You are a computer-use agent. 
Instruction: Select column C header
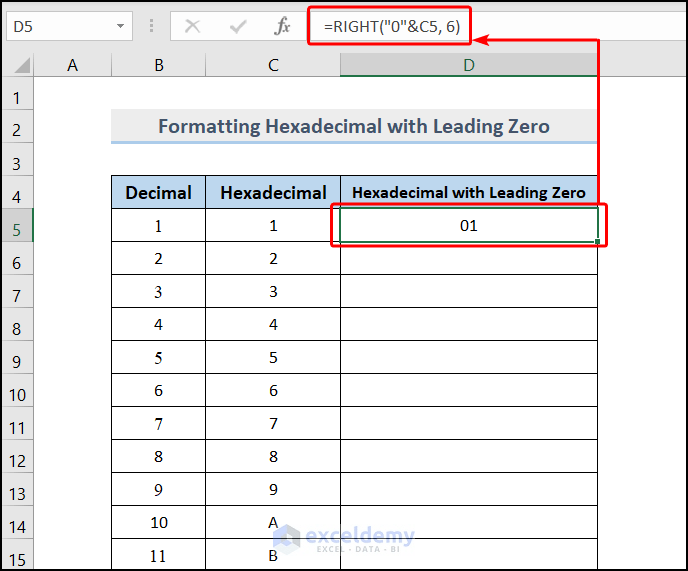tap(273, 65)
